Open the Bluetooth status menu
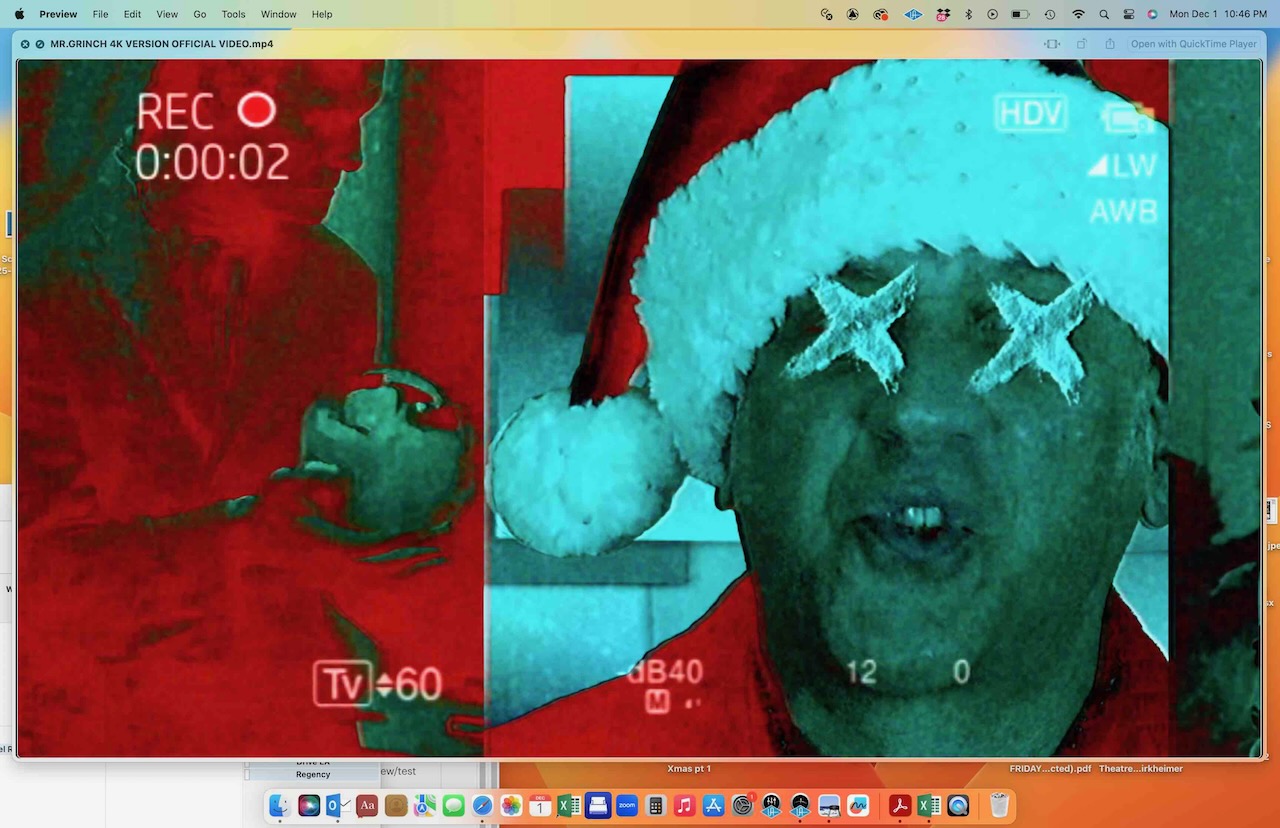Screen dimensions: 1280x828 (968, 14)
